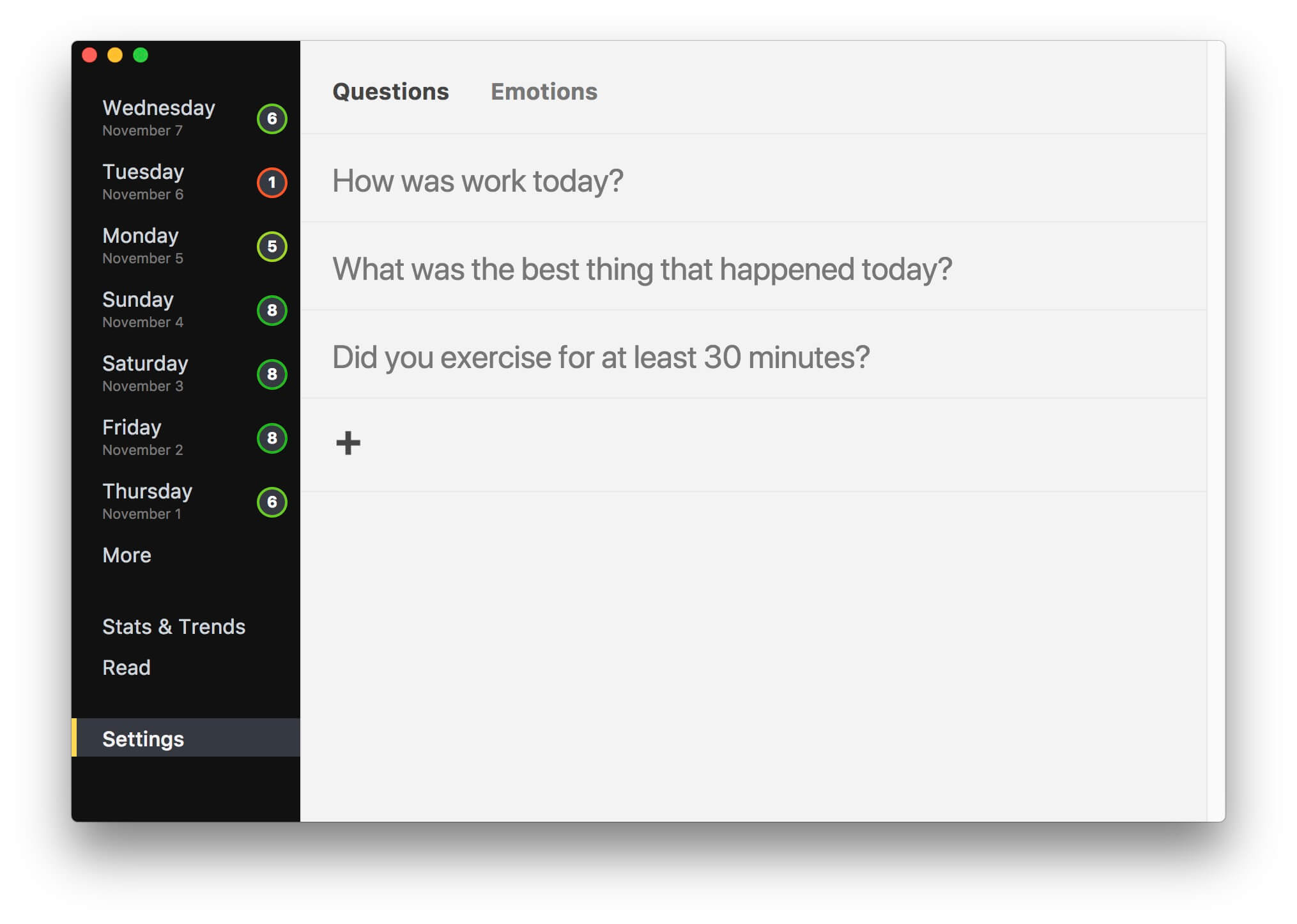The height and width of the screenshot is (924, 1297).
Task: Open the Read section
Action: pos(127,668)
